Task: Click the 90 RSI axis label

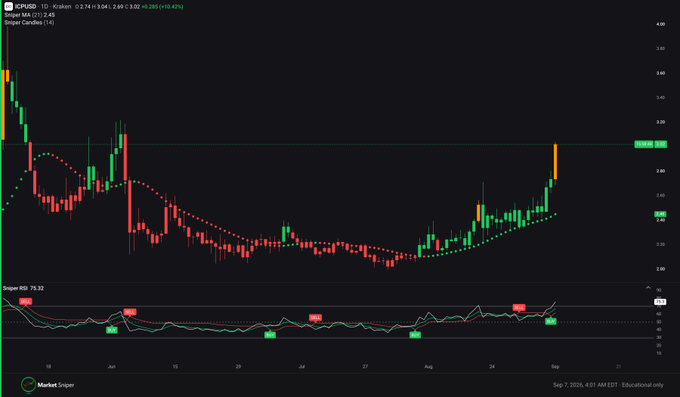Action: click(659, 290)
